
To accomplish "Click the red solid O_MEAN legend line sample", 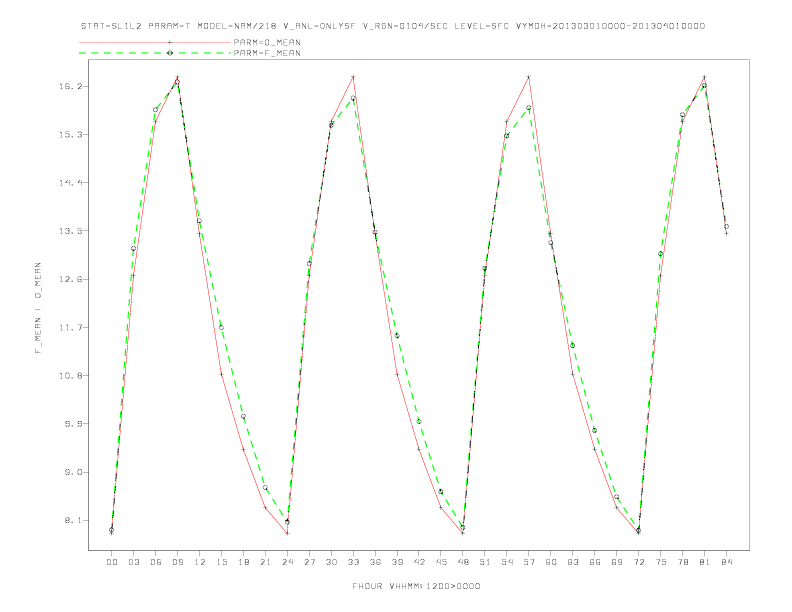I will click(x=155, y=42).
